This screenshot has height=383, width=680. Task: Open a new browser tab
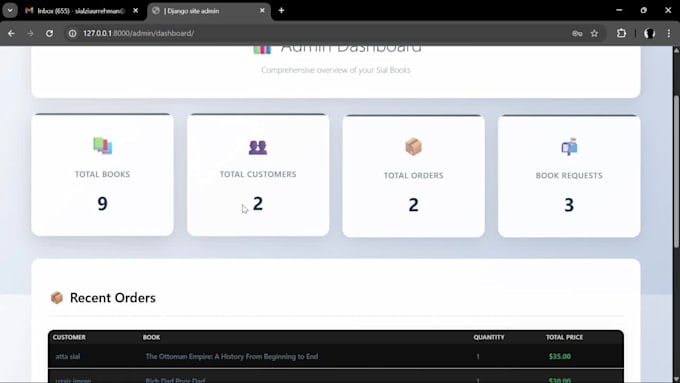pyautogui.click(x=281, y=10)
